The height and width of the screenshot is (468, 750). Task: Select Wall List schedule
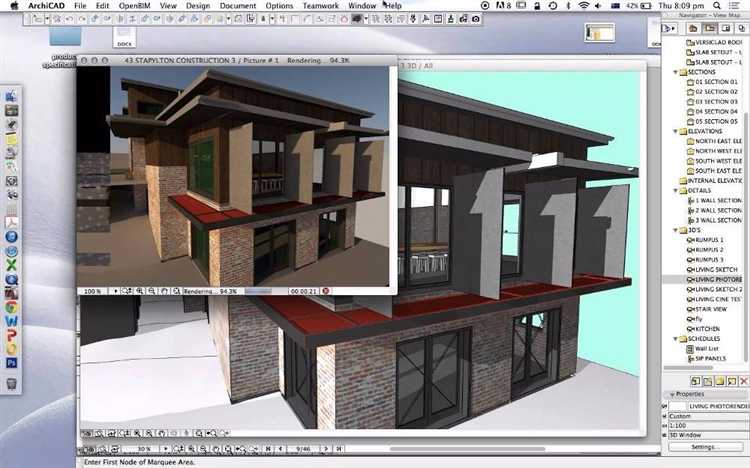click(703, 349)
